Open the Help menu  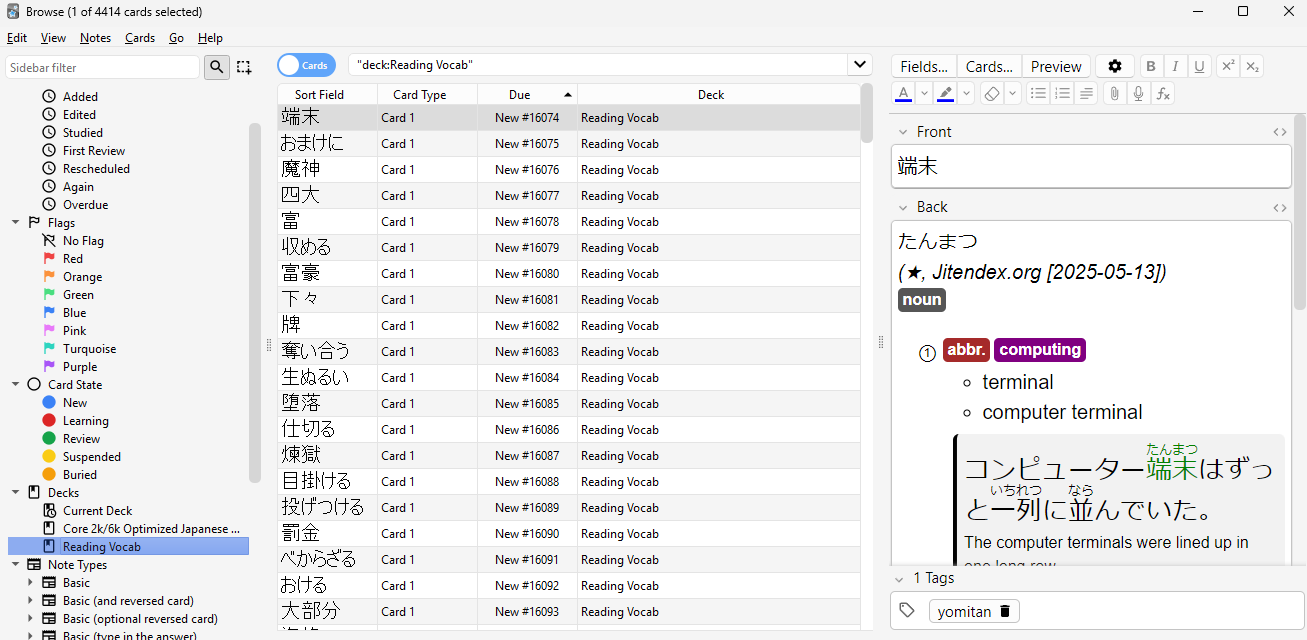[210, 38]
